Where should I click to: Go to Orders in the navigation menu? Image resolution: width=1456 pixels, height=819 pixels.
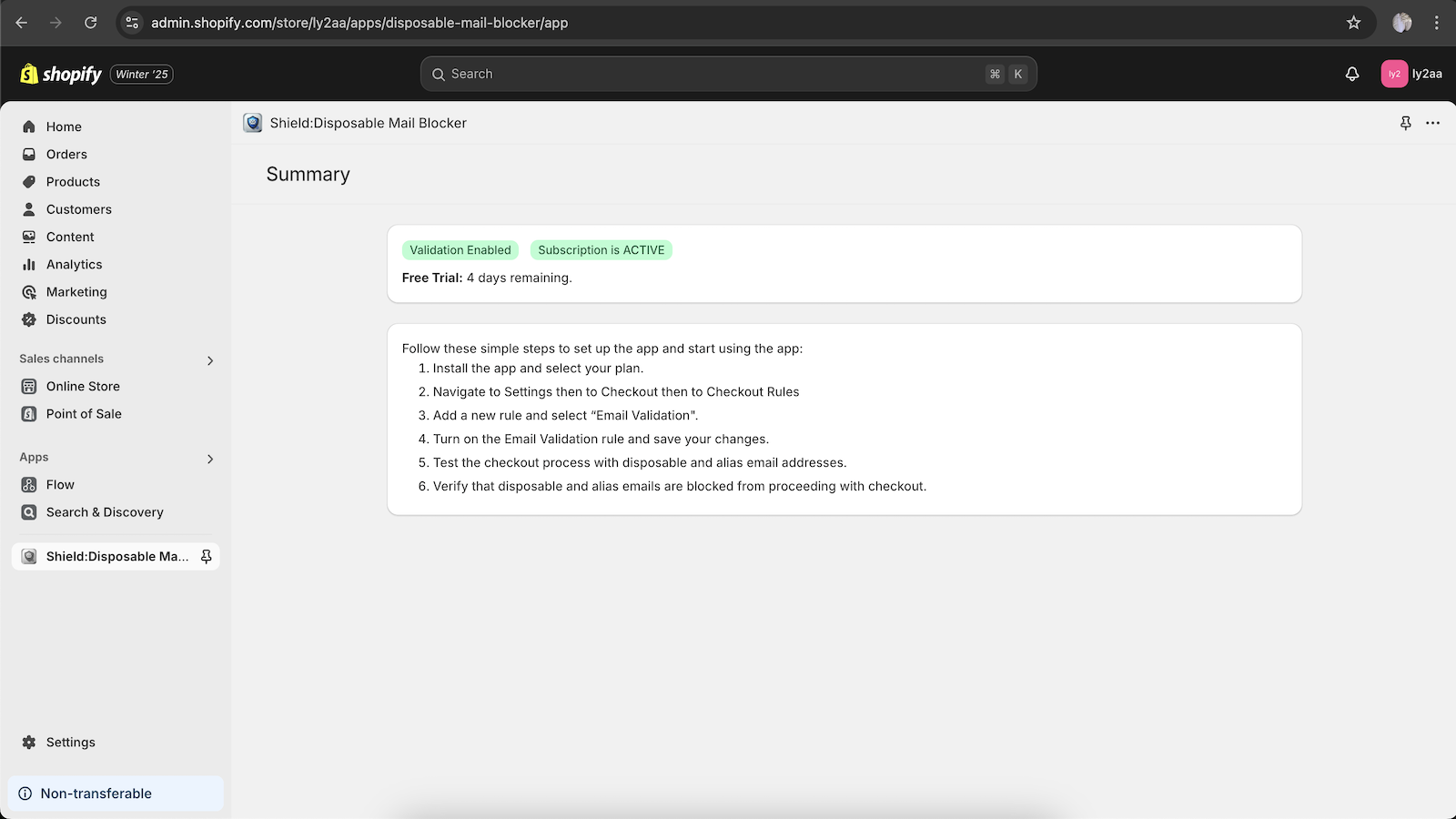(66, 154)
